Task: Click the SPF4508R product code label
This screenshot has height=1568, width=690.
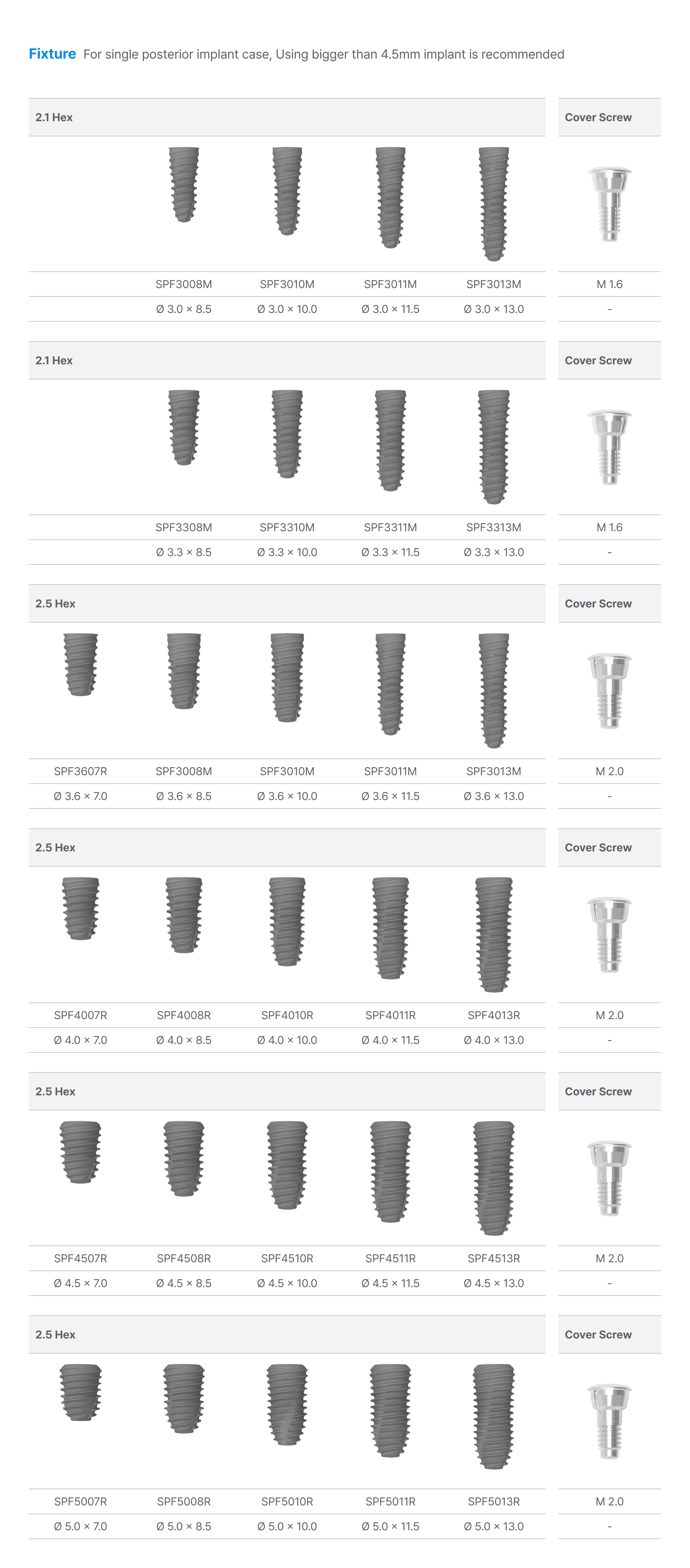Action: click(x=184, y=1258)
